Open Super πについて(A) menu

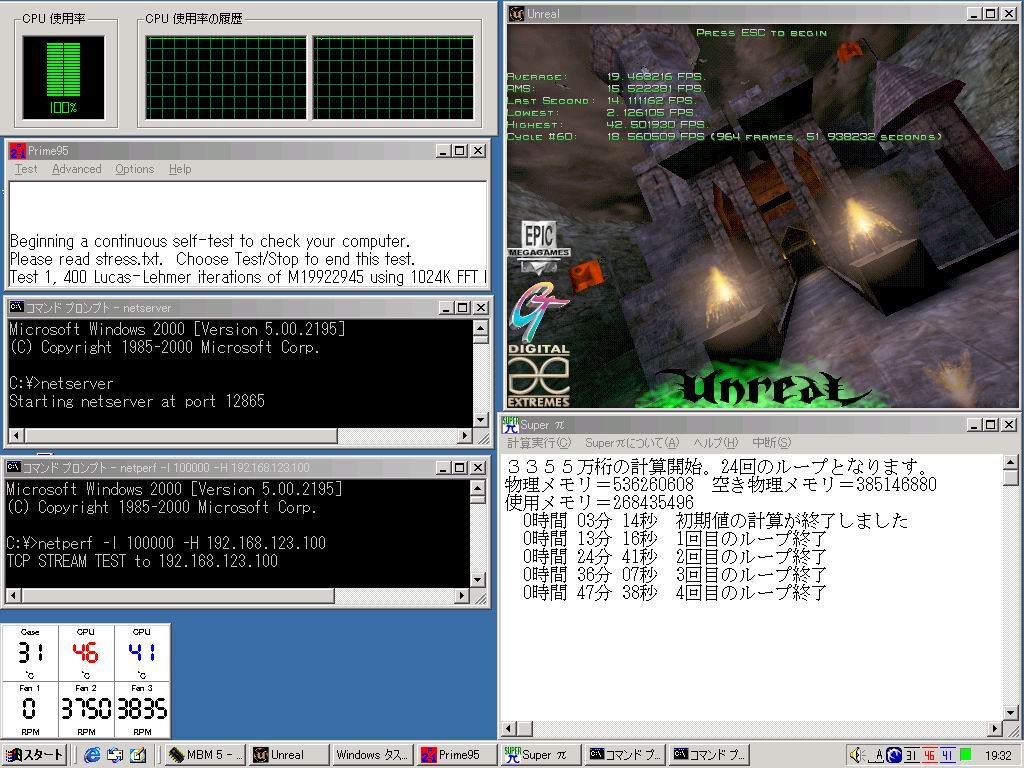[x=632, y=443]
